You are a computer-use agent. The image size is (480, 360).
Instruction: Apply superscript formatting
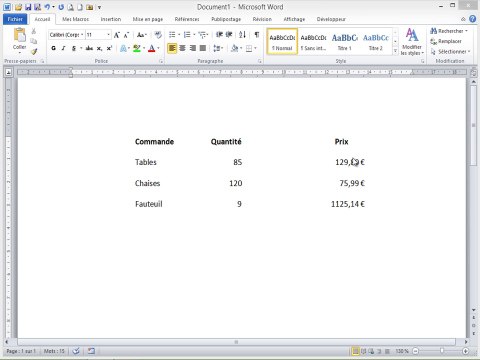pos(109,48)
